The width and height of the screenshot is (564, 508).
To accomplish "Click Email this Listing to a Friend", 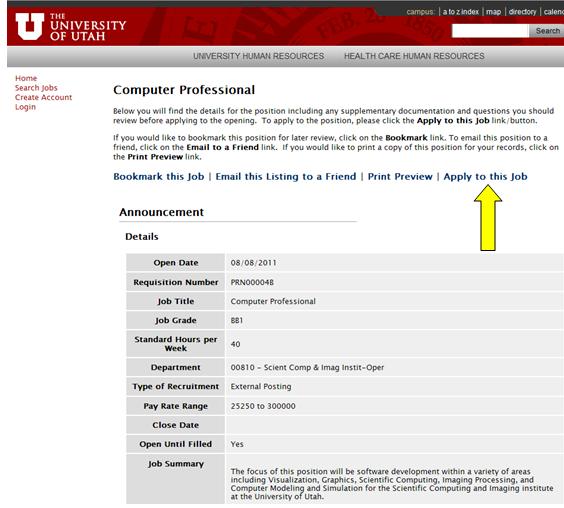I will pos(286,177).
